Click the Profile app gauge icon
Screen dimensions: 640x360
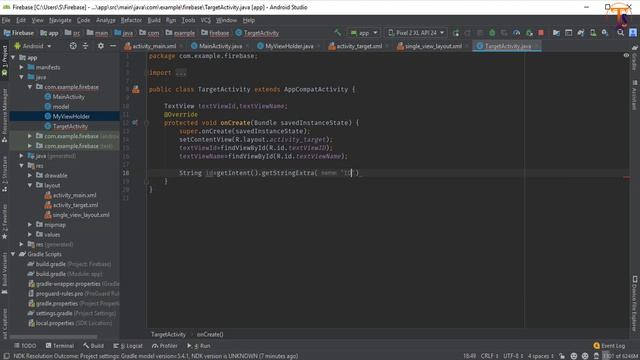(517, 33)
